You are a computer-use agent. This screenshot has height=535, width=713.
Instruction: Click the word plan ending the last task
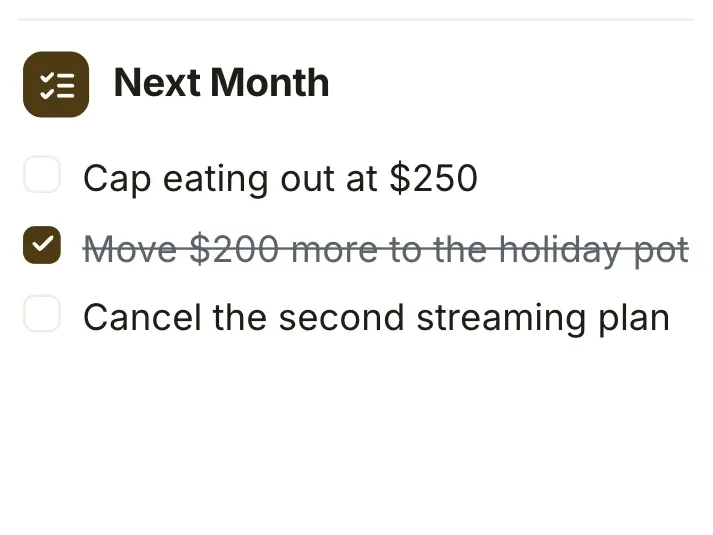point(634,319)
